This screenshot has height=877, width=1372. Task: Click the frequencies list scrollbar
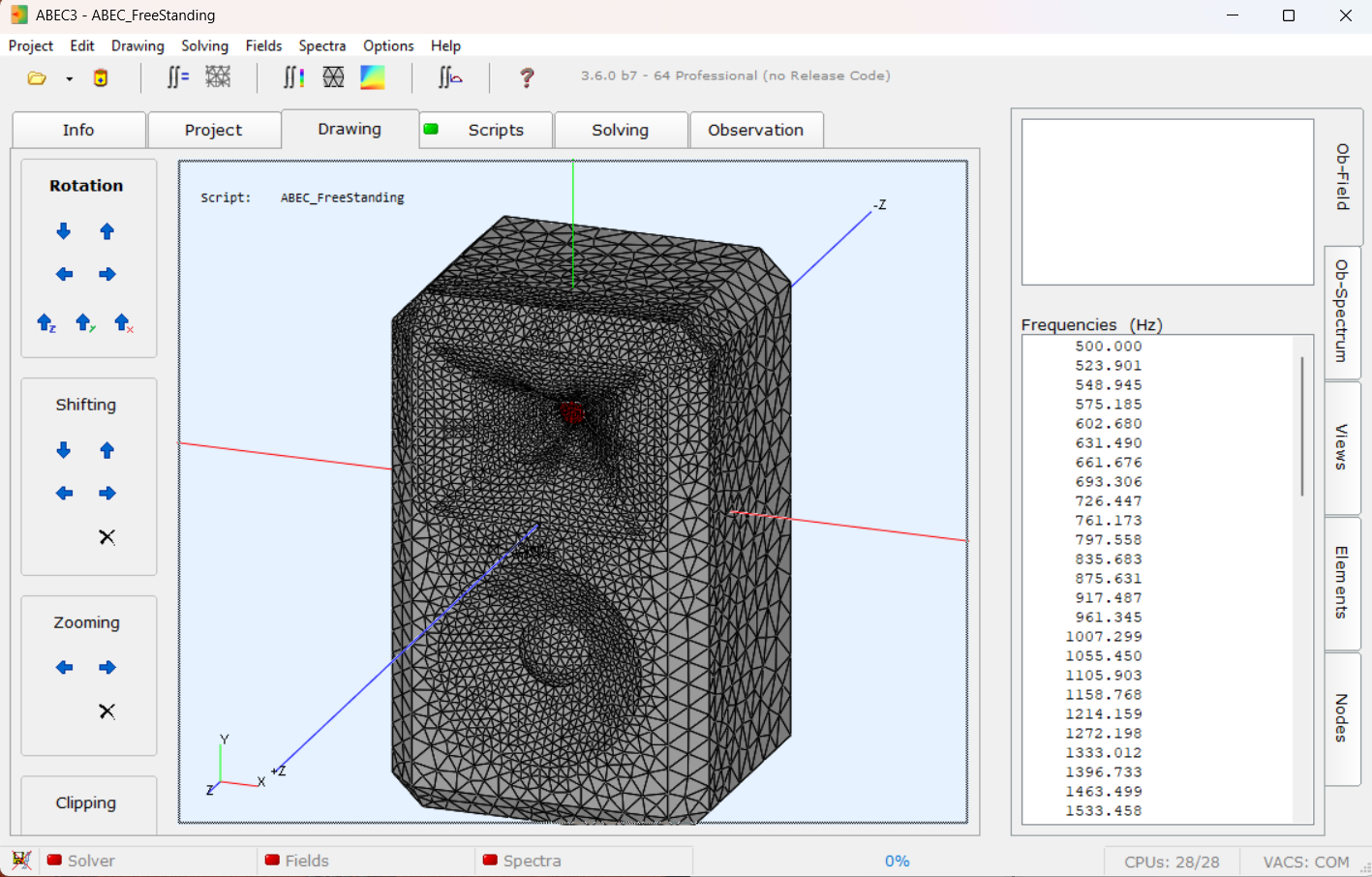click(x=1302, y=426)
